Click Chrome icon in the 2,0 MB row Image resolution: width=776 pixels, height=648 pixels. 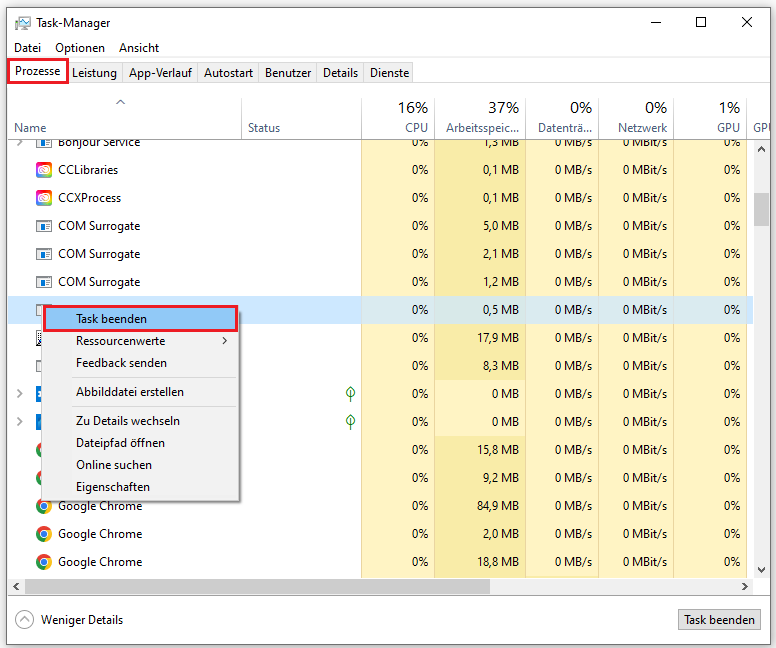click(x=44, y=534)
